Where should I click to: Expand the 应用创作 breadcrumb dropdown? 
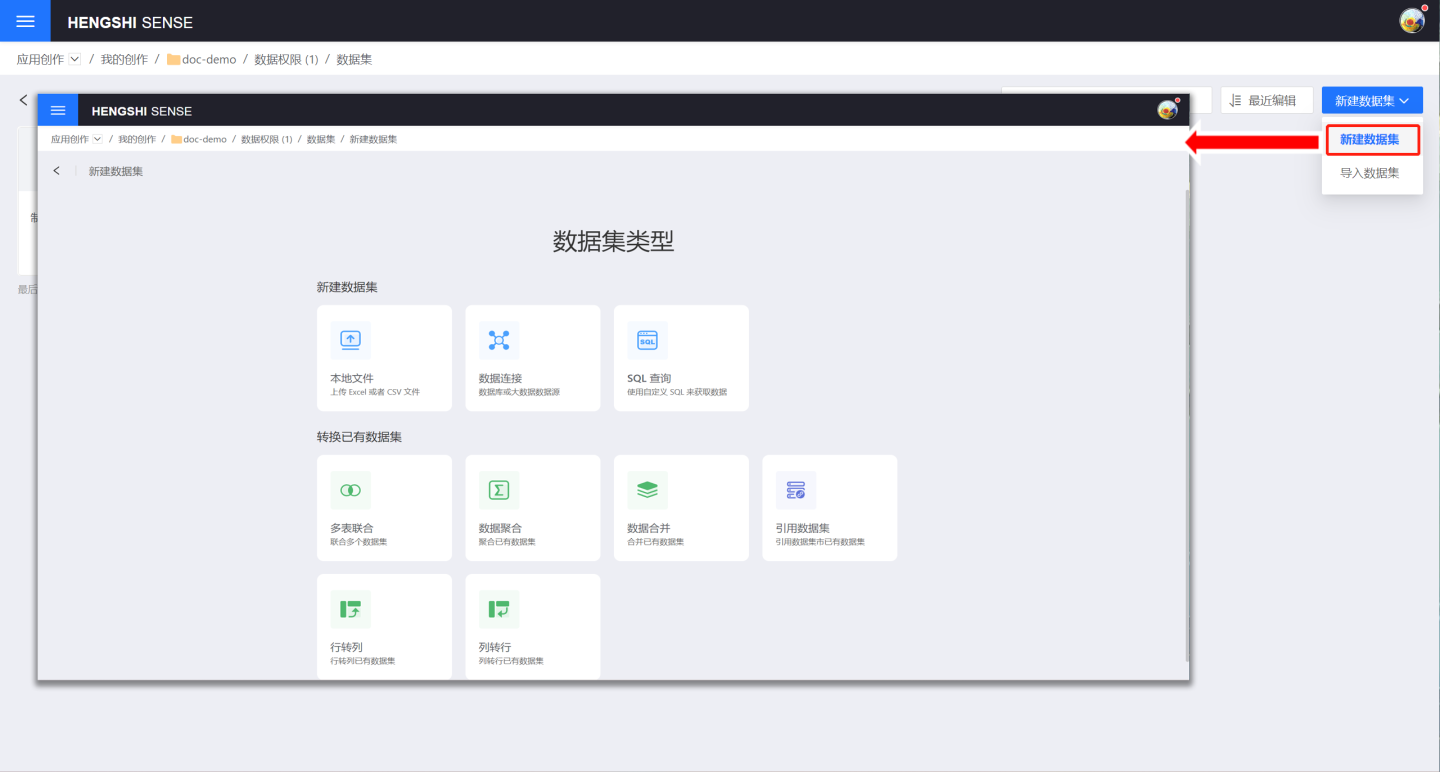click(x=74, y=60)
